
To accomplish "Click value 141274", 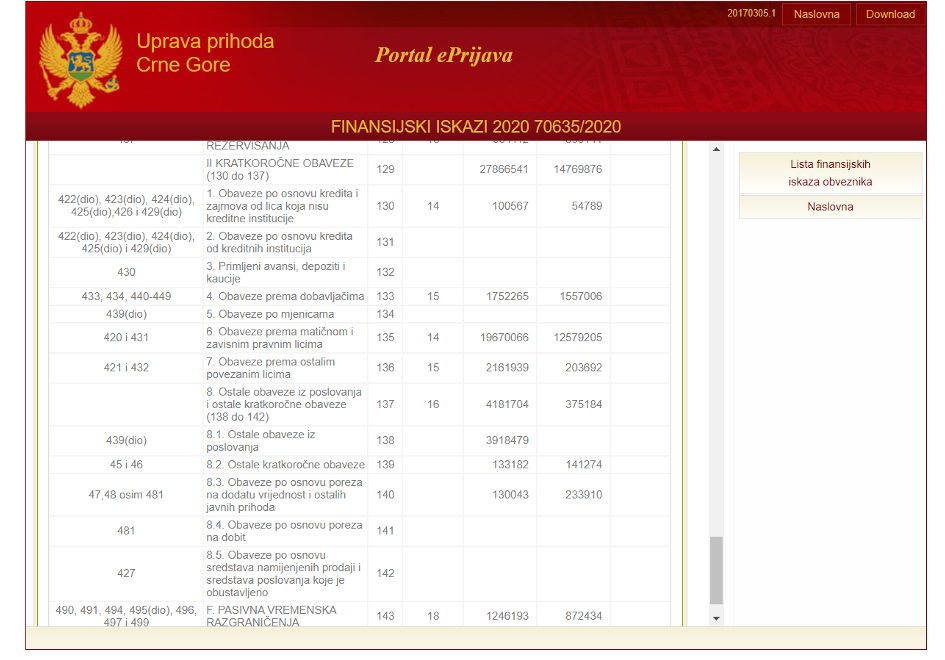I will [x=583, y=465].
